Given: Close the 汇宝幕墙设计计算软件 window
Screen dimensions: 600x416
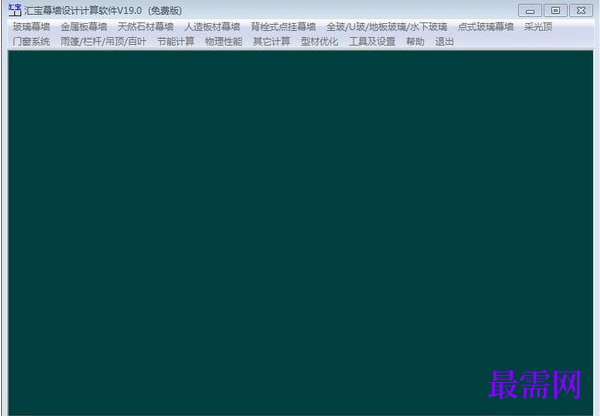Looking at the screenshot, I should 581,11.
